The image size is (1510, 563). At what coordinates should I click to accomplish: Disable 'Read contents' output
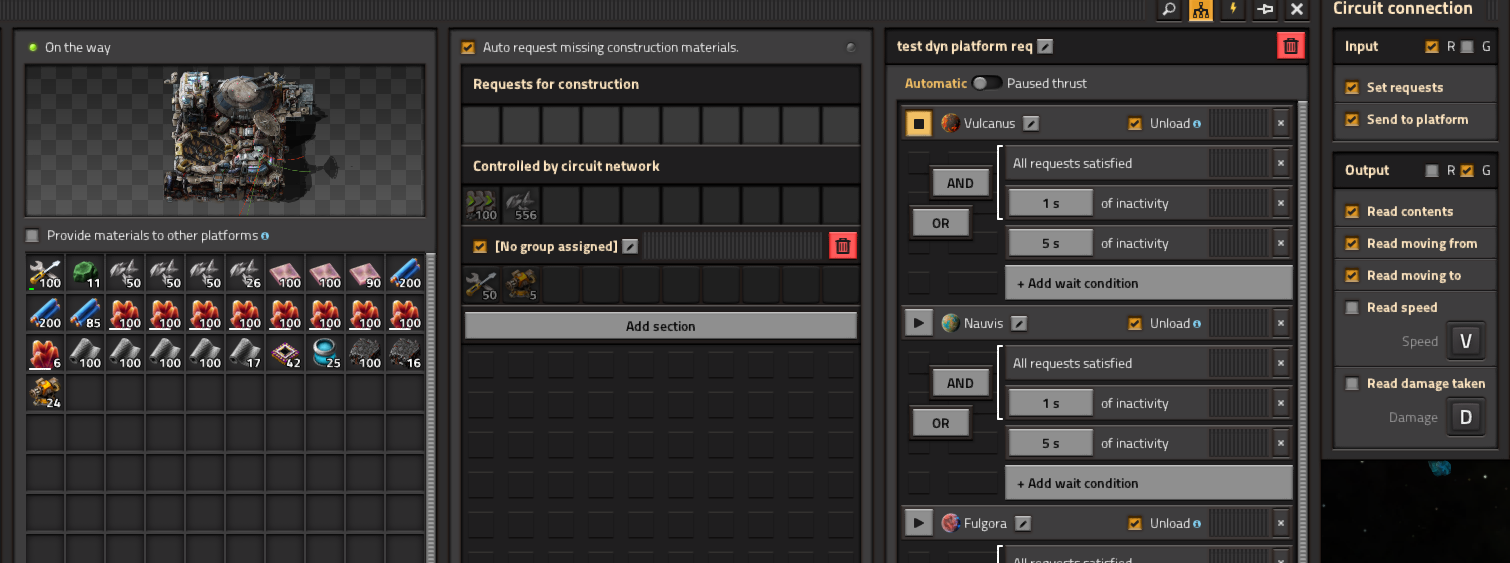[1352, 212]
